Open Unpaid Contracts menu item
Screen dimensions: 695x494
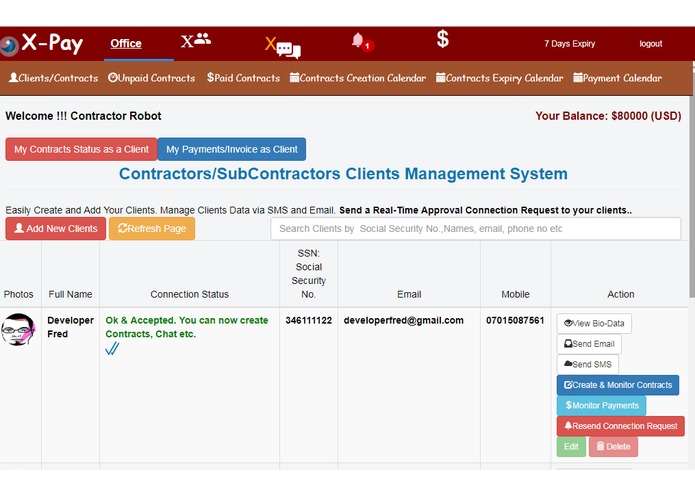coord(152,78)
